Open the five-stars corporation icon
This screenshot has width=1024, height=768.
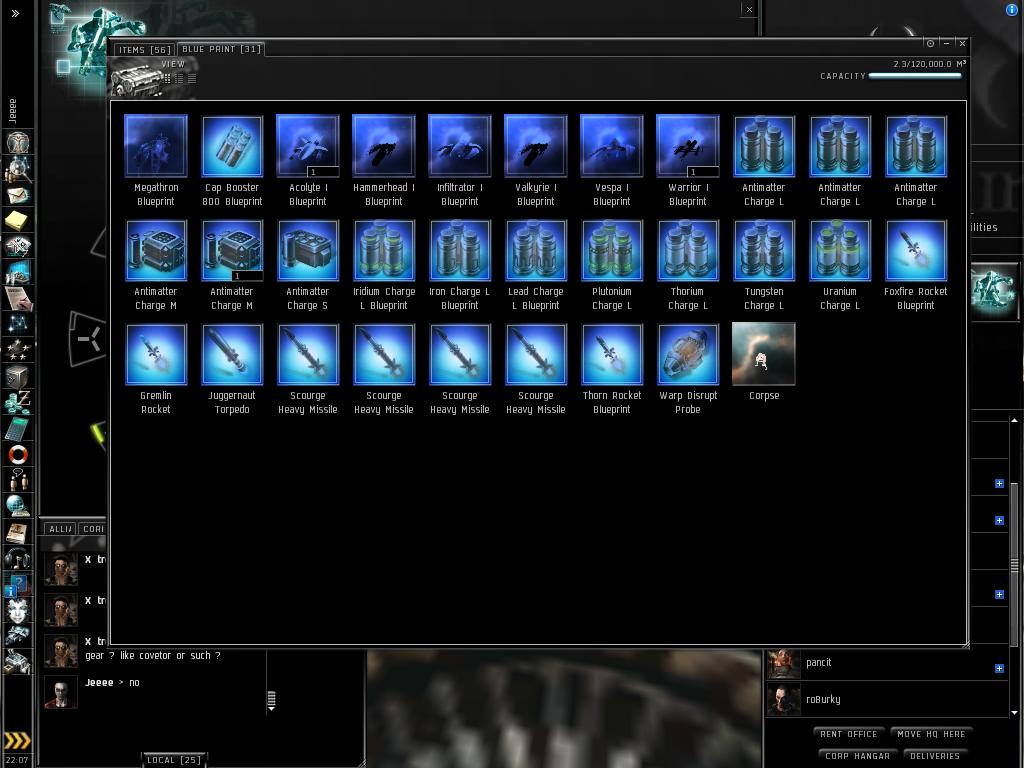tap(18, 351)
